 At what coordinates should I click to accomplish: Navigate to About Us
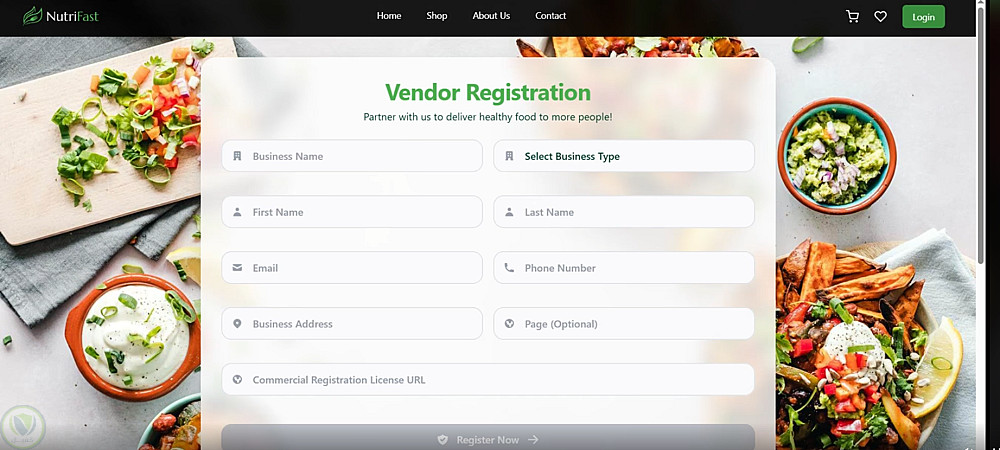click(491, 16)
